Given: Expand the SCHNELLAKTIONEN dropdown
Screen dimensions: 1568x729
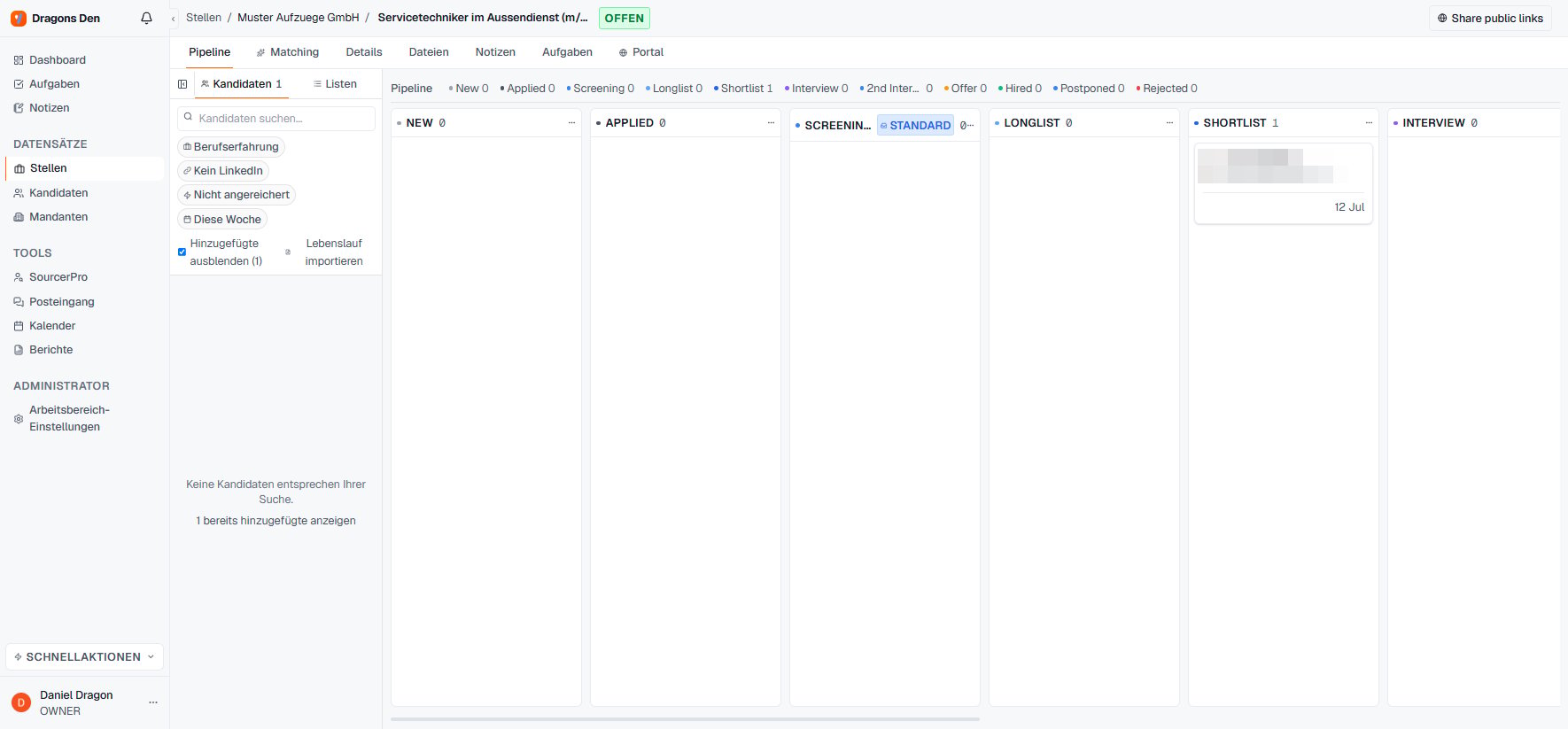Looking at the screenshot, I should 85,657.
